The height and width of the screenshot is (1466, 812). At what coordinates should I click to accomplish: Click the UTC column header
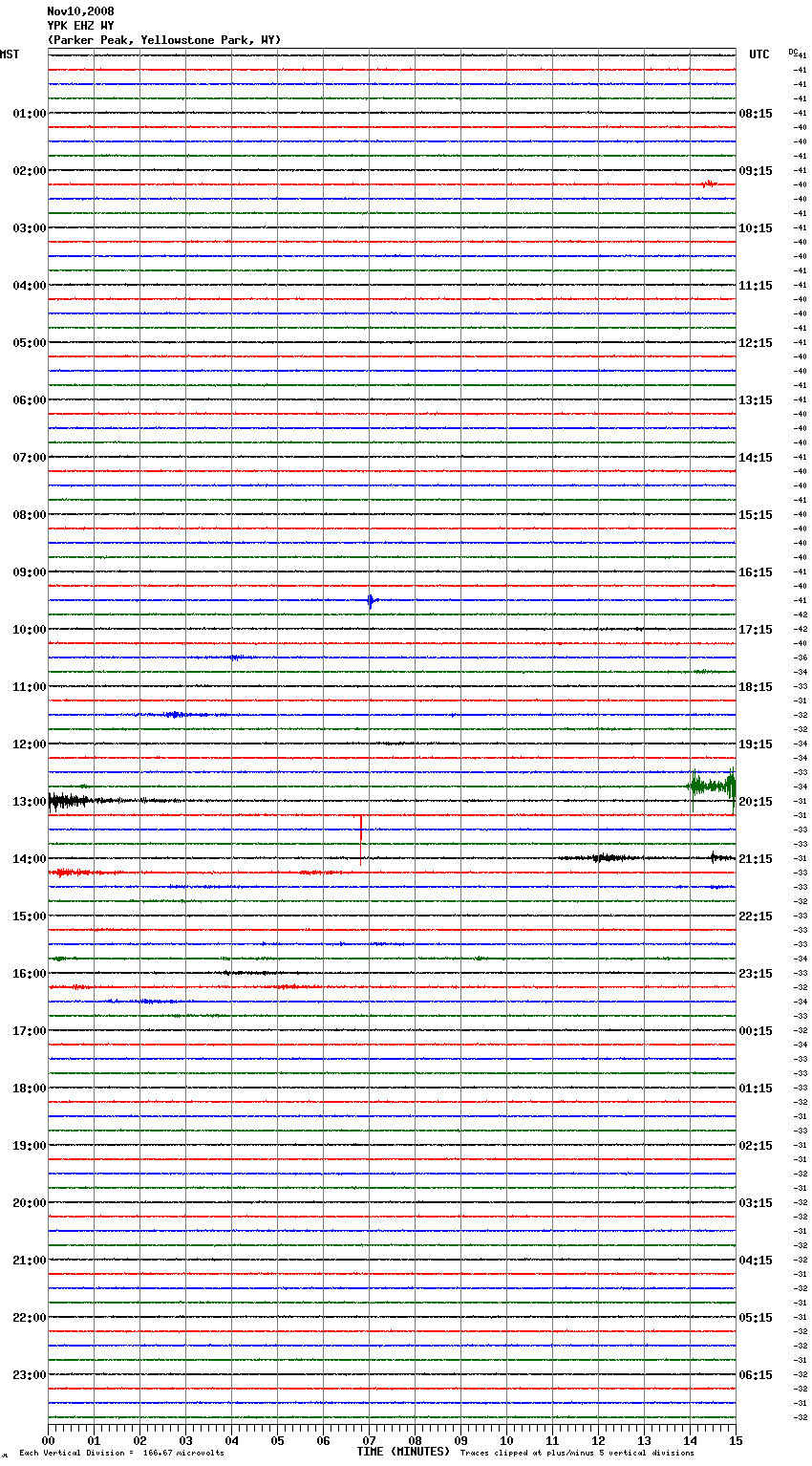tap(759, 54)
